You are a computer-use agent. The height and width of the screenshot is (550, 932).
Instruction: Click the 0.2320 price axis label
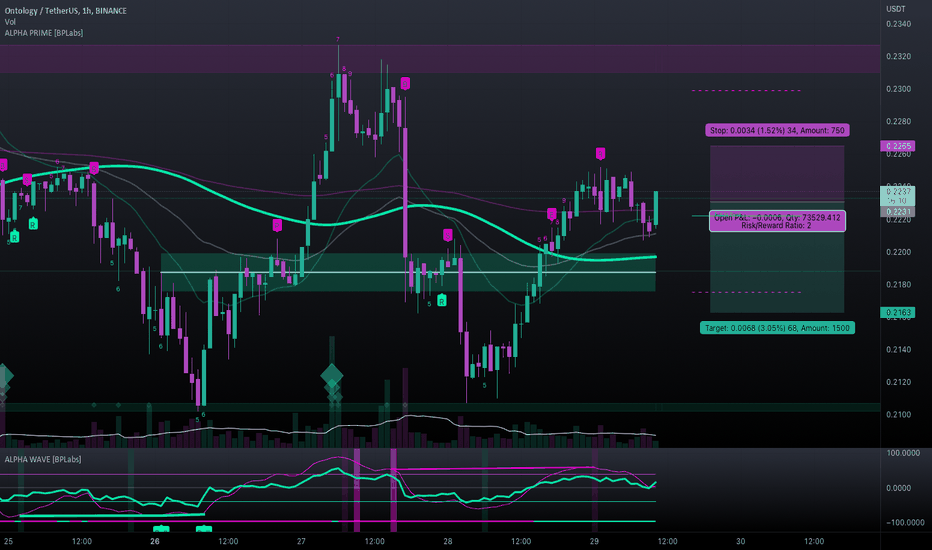[x=898, y=56]
